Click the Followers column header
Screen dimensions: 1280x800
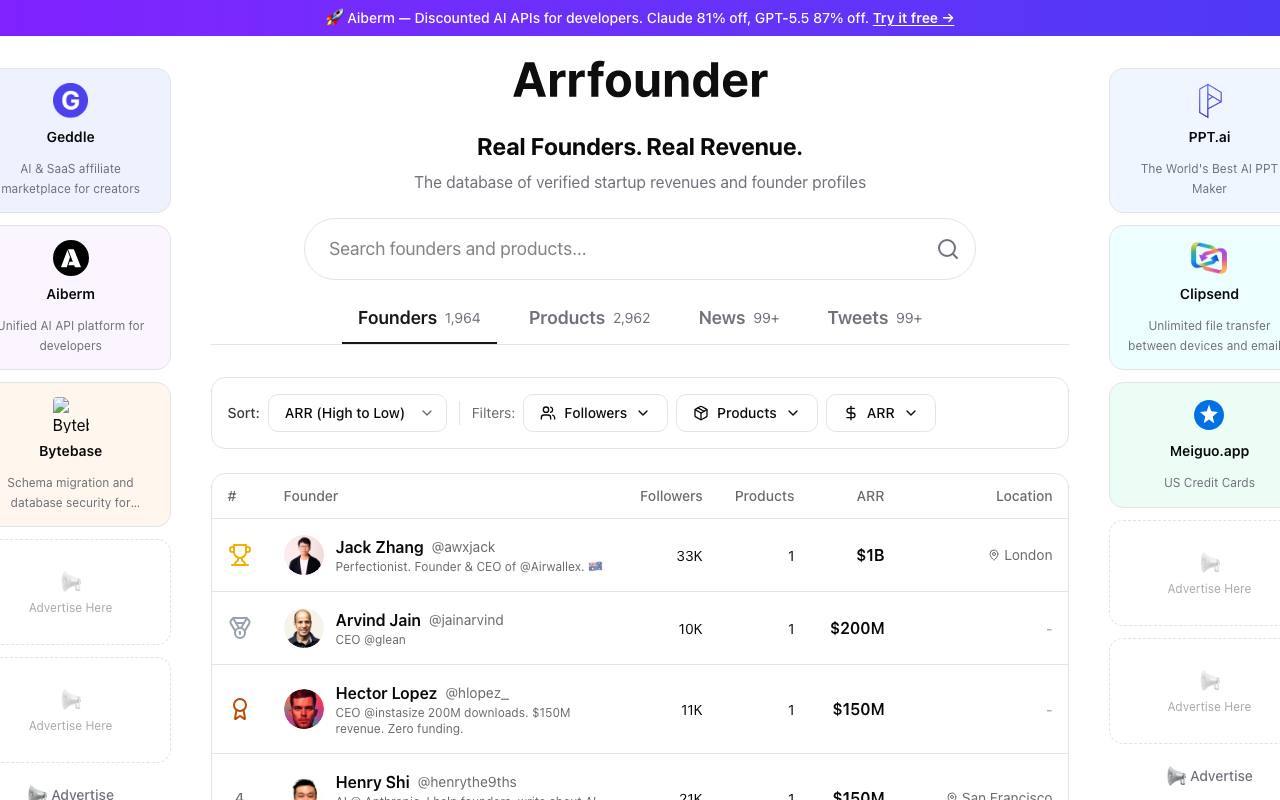tap(671, 496)
